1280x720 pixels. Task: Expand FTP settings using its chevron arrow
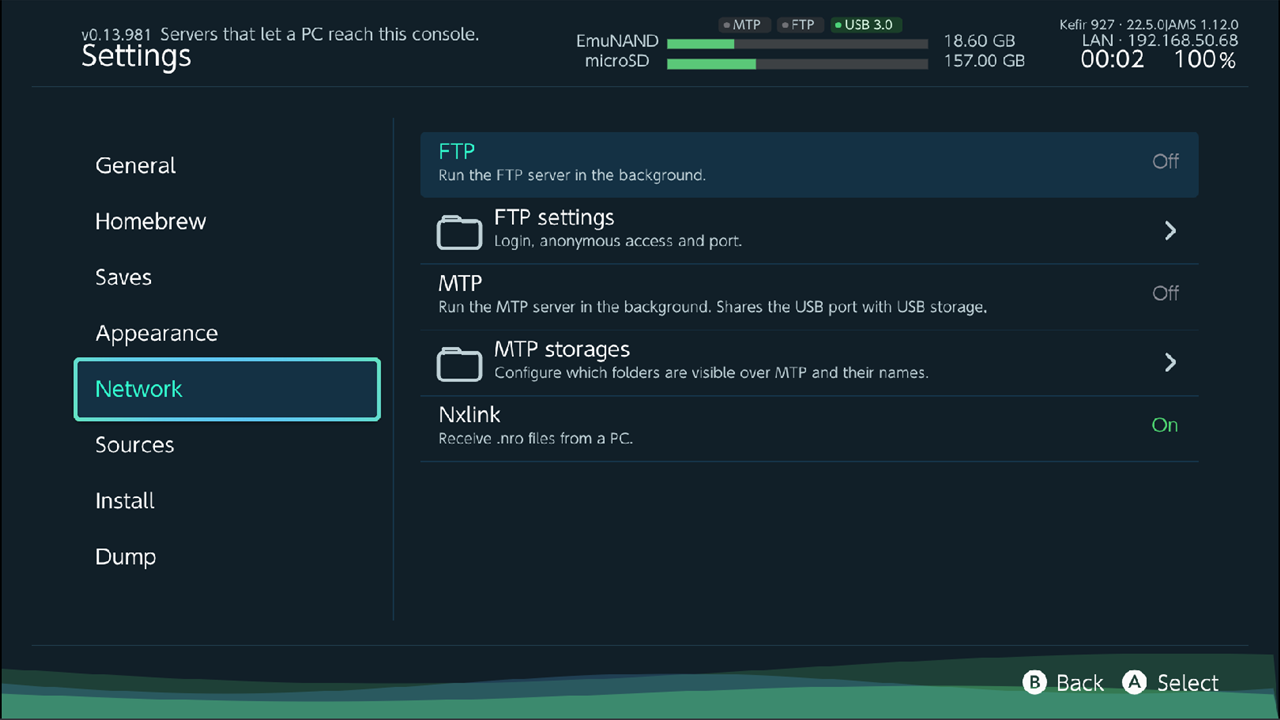tap(1170, 231)
